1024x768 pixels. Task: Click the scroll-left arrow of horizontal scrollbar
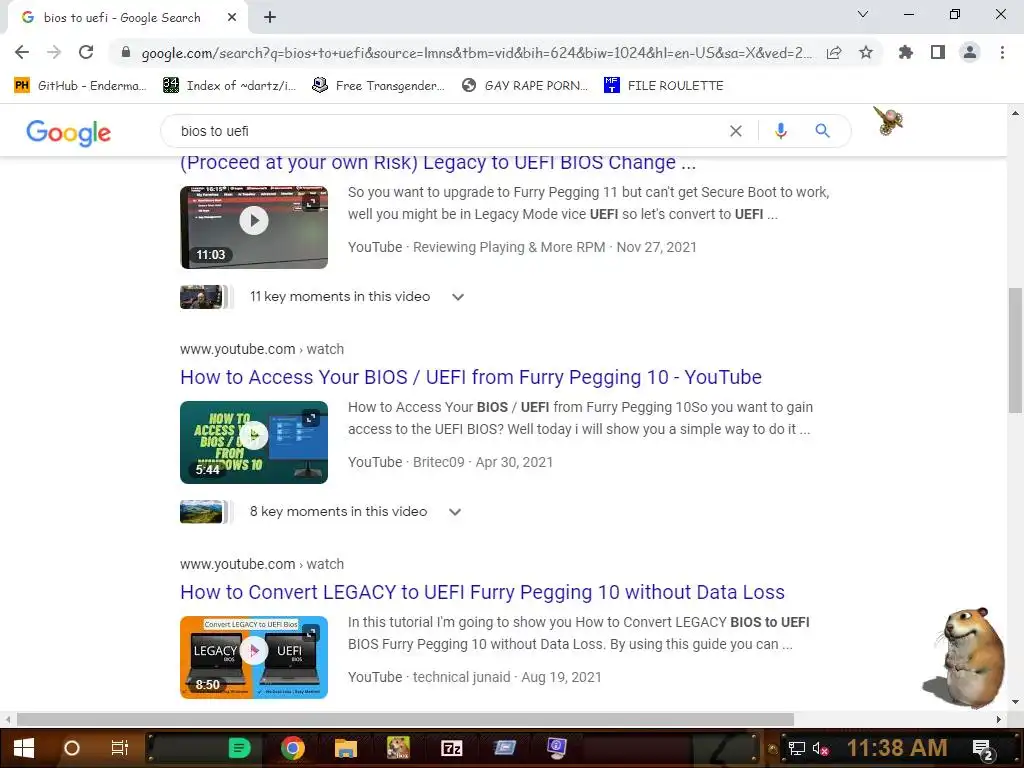[8, 719]
